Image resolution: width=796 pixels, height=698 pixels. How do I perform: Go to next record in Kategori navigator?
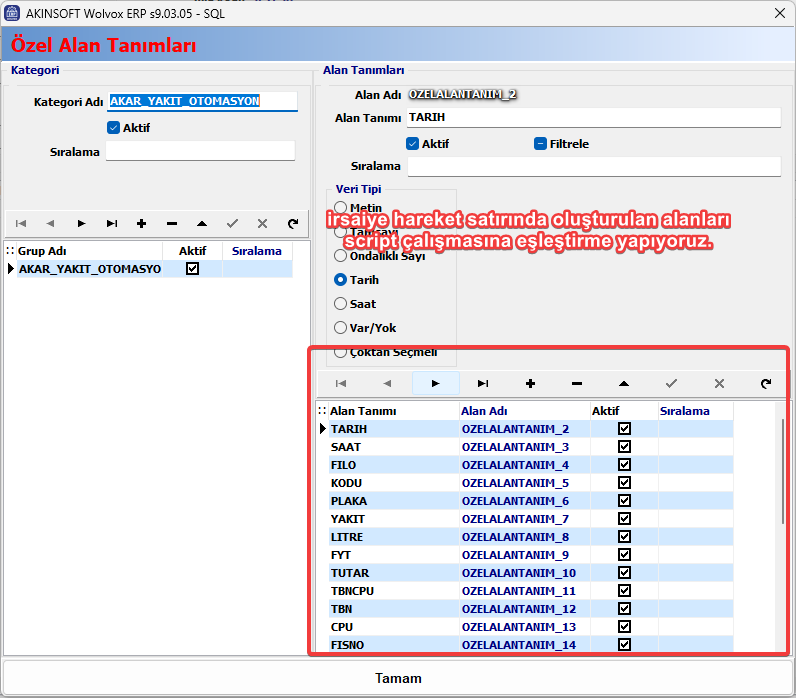coord(81,223)
